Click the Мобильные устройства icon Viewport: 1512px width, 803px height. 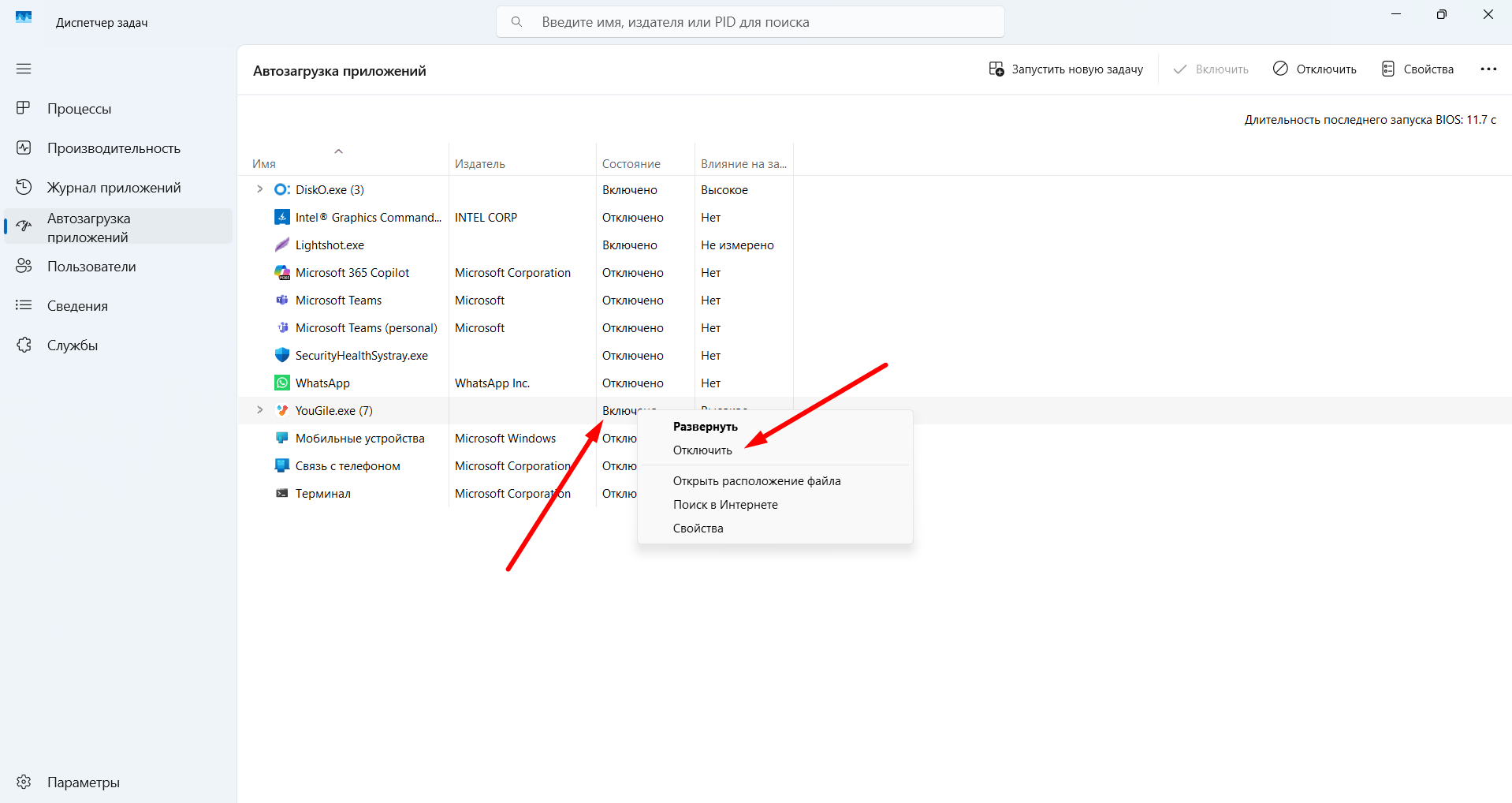click(281, 438)
